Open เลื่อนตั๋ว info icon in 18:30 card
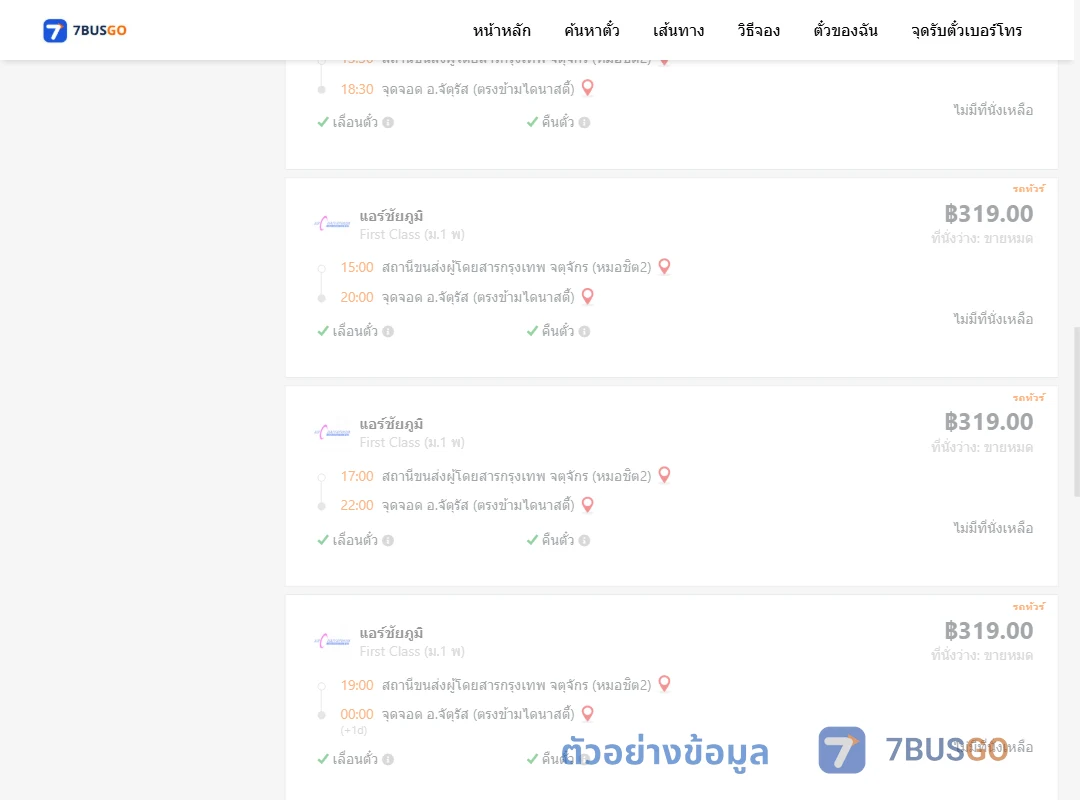This screenshot has height=800, width=1080. click(388, 123)
